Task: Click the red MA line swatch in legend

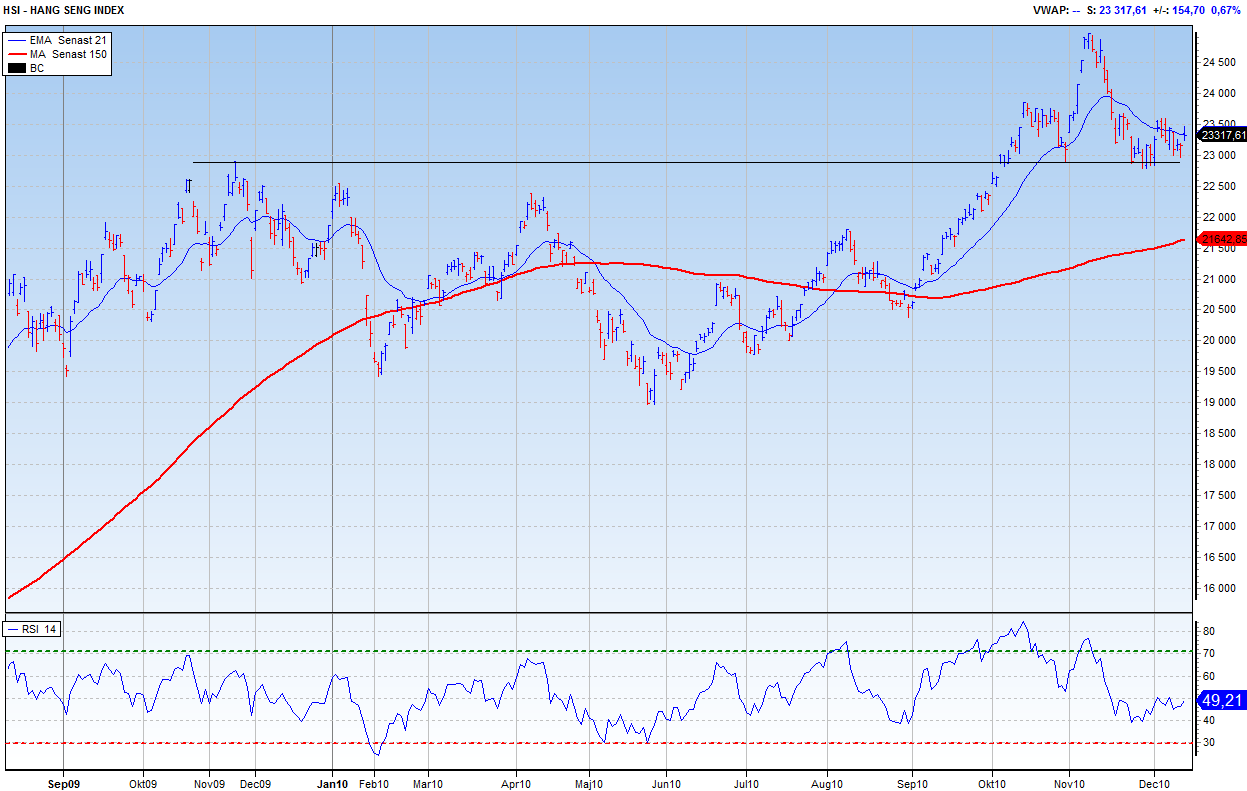Action: [x=17, y=54]
